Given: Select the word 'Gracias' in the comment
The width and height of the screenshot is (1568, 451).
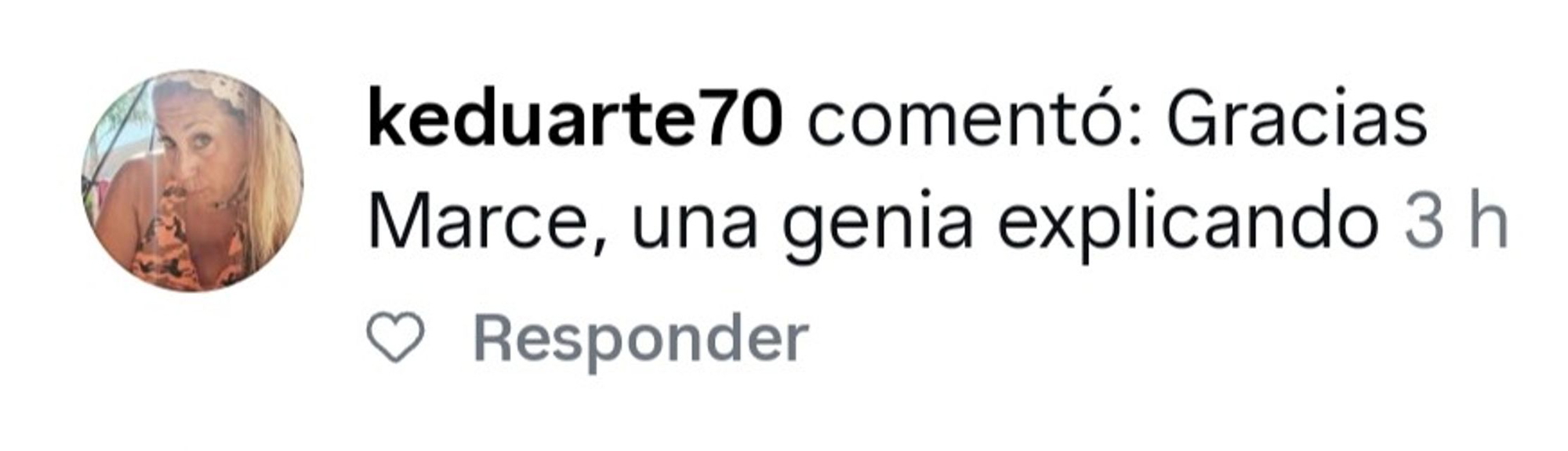Looking at the screenshot, I should click(1297, 119).
